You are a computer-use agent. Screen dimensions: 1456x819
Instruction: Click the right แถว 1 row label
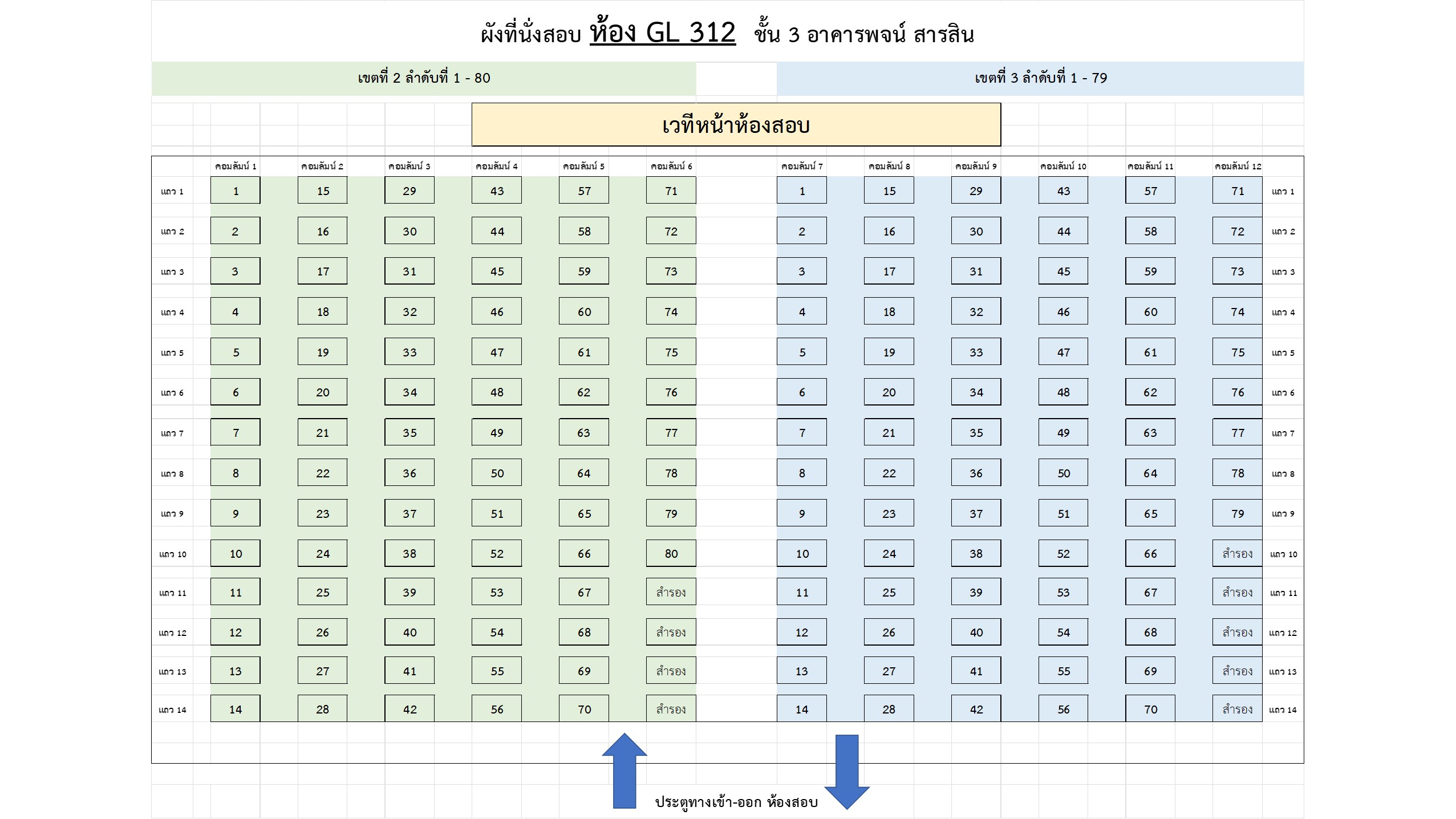click(1283, 192)
